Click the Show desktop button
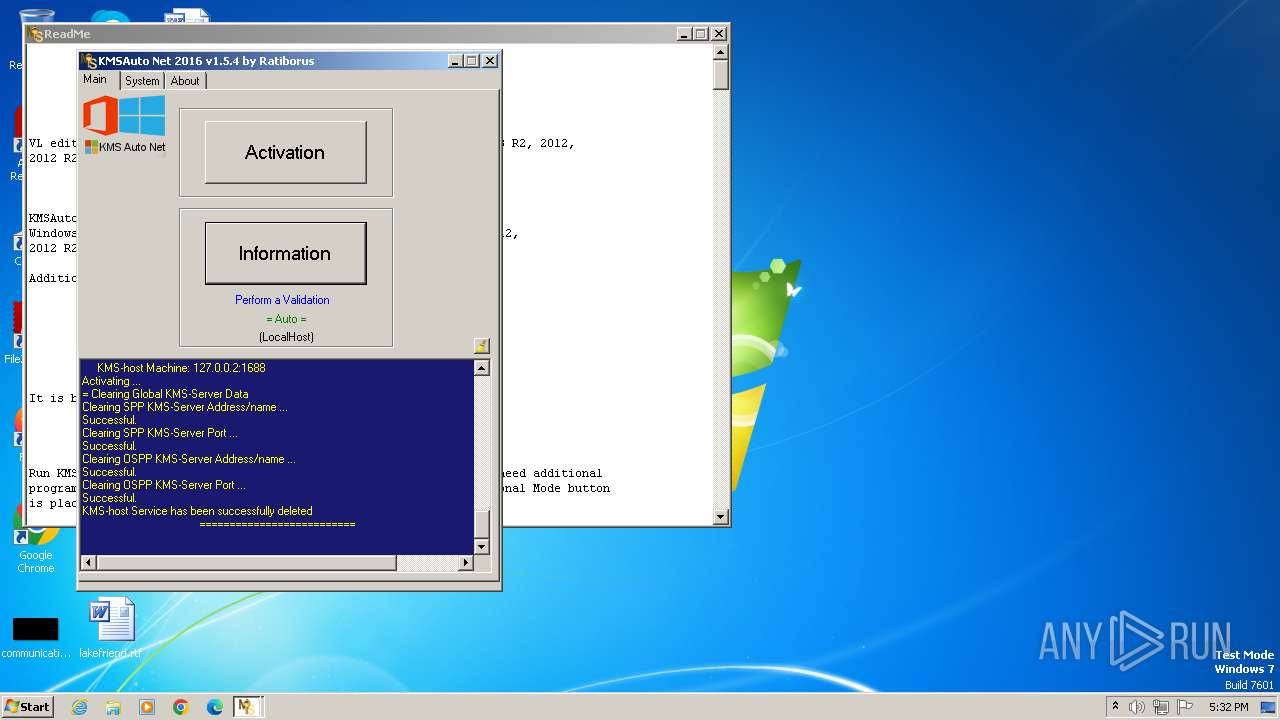Viewport: 1280px width, 720px height. point(1269,707)
